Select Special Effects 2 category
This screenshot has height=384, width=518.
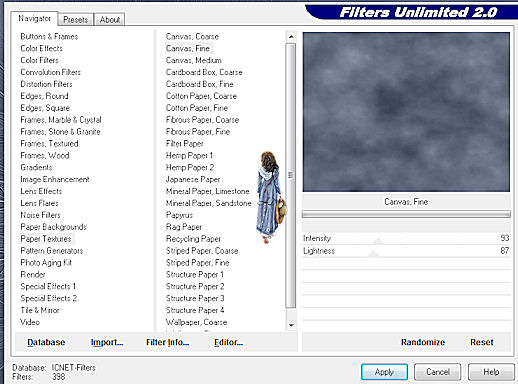point(49,298)
